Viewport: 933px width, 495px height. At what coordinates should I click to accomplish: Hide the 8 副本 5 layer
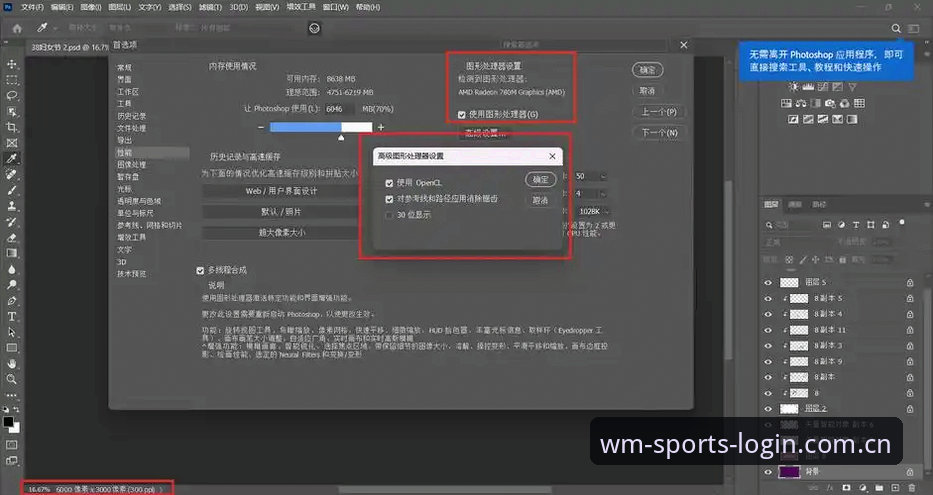[x=768, y=299]
